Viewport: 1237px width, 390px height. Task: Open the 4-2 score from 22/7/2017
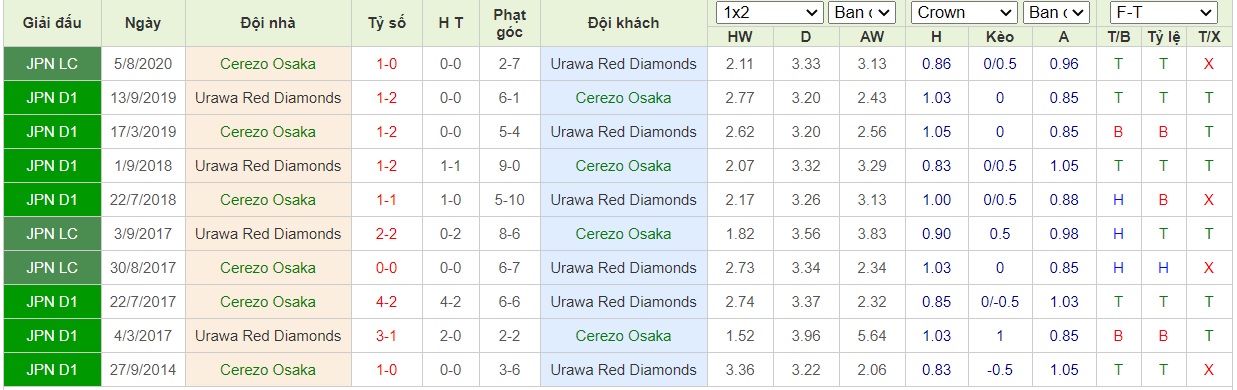(x=386, y=302)
